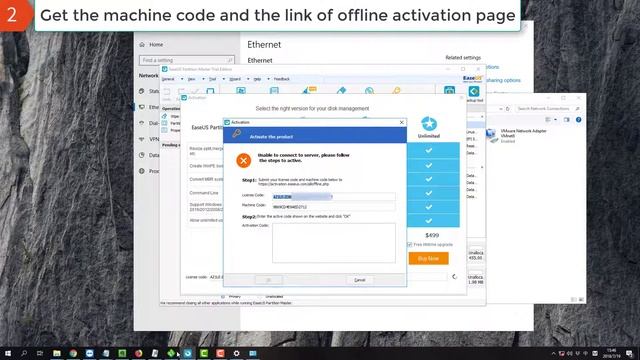The image size is (640, 360).
Task: Toggle the Free lifetime upgrade checkbox
Action: point(409,244)
